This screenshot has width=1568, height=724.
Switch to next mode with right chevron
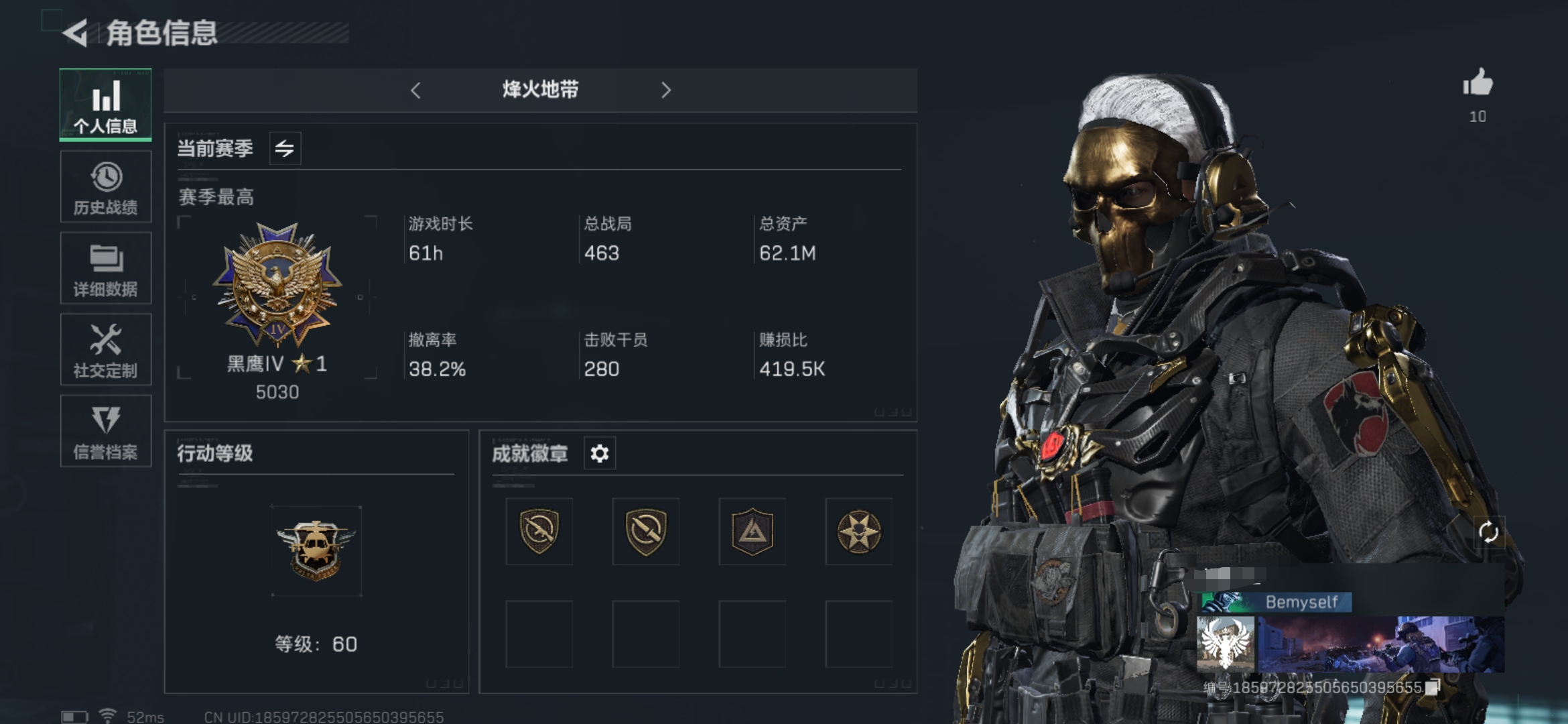click(665, 90)
